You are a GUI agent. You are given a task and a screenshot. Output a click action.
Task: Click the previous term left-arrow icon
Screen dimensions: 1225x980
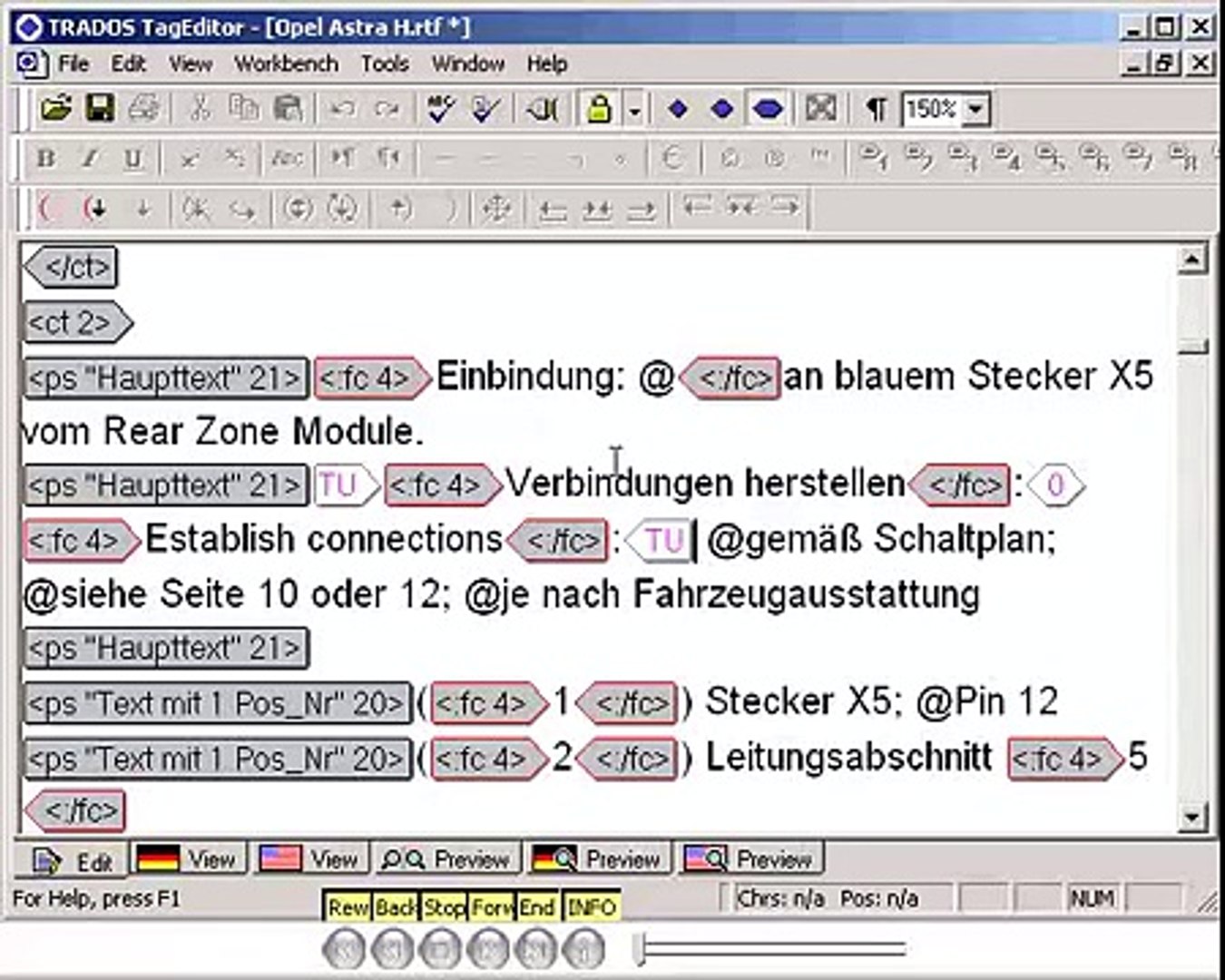click(x=697, y=207)
